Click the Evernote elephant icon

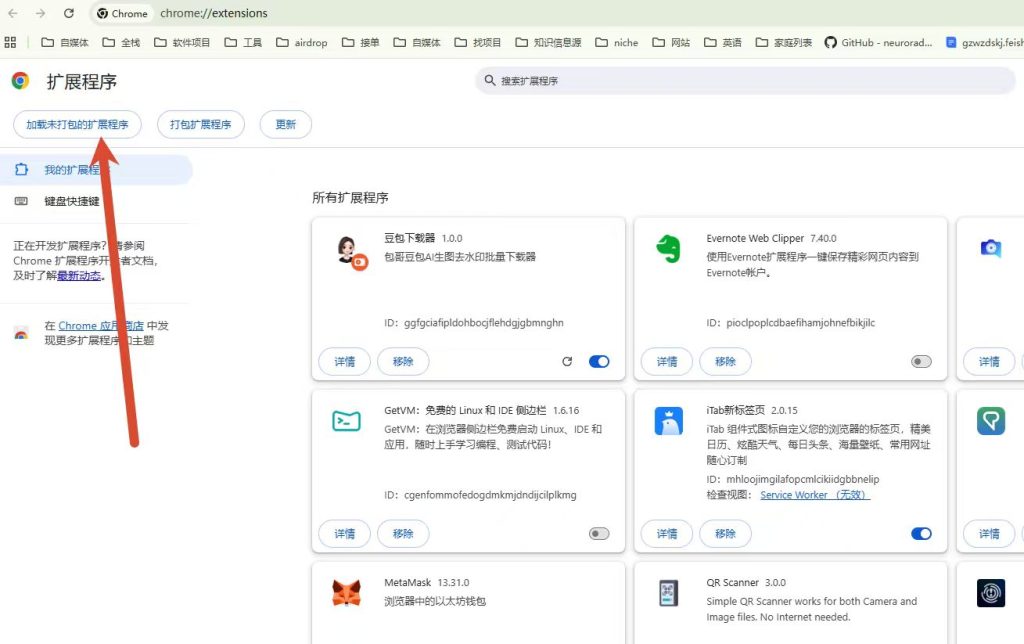pos(669,249)
